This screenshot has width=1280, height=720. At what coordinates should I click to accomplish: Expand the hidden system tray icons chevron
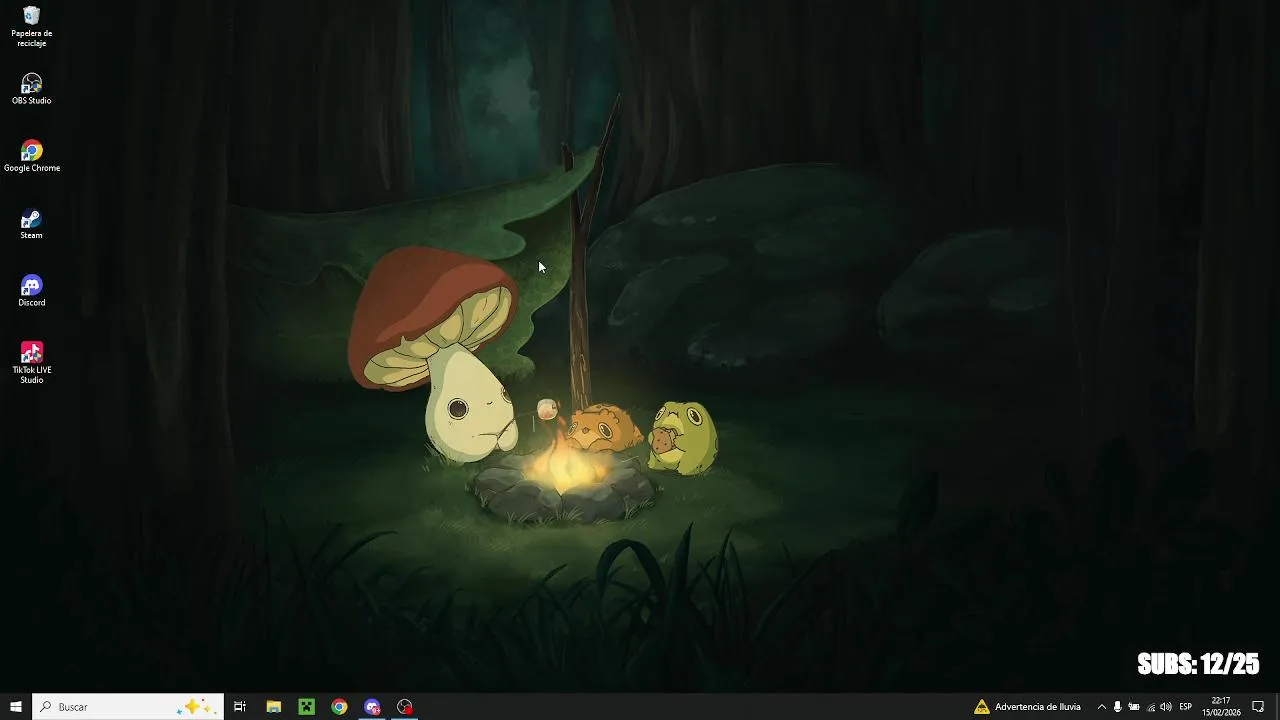(x=1101, y=706)
